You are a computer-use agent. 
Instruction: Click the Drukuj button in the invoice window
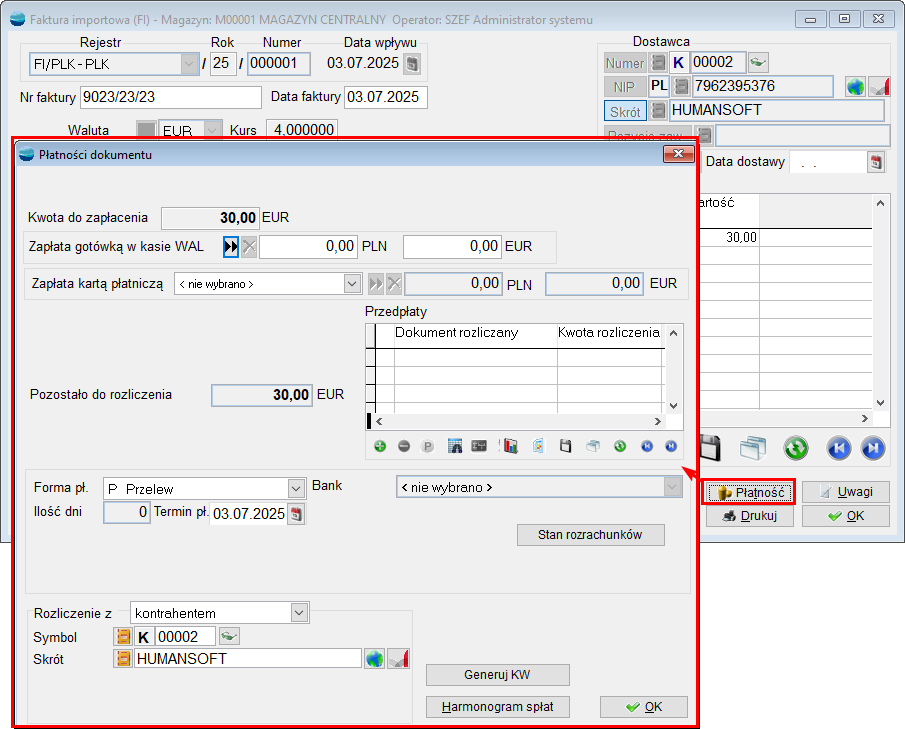[750, 515]
